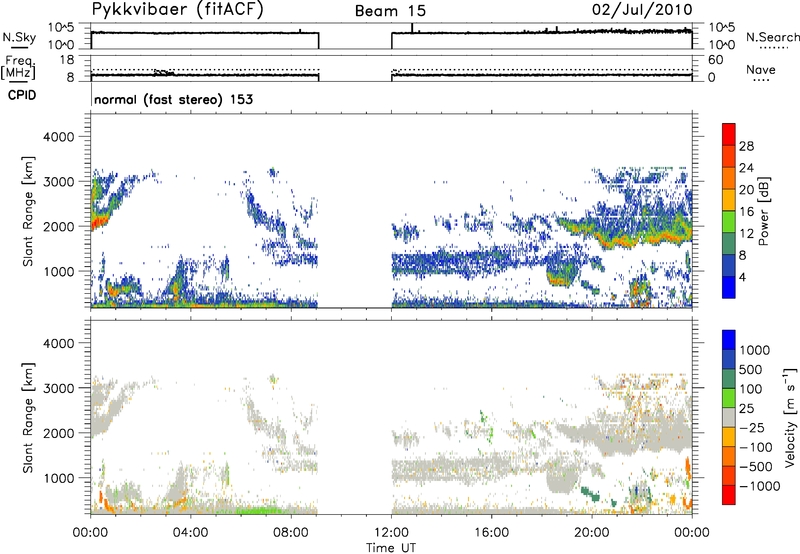This screenshot has width=800, height=554.
Task: Click the 4 tick on Power colorbar
Action: click(742, 277)
